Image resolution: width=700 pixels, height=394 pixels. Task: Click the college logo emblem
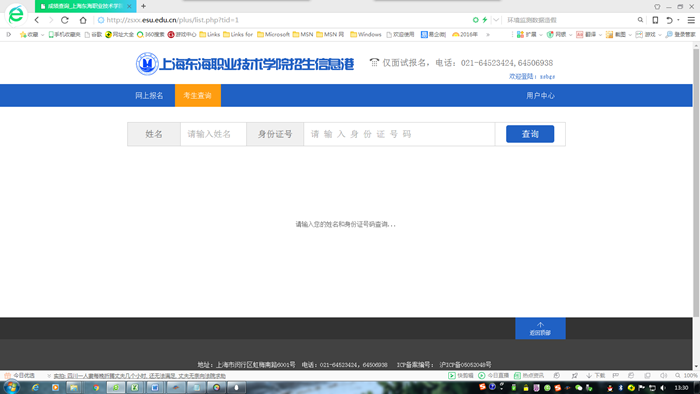click(x=147, y=64)
